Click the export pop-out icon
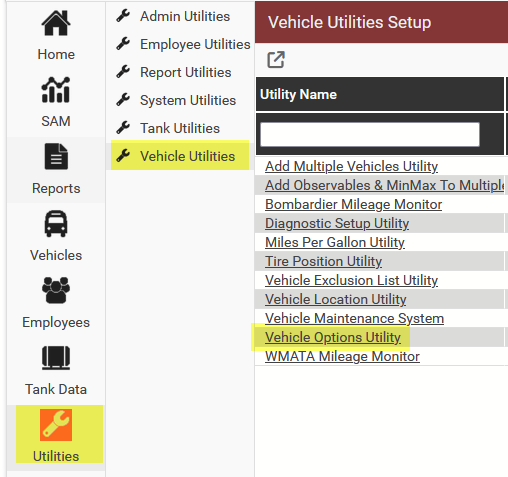 [x=276, y=60]
